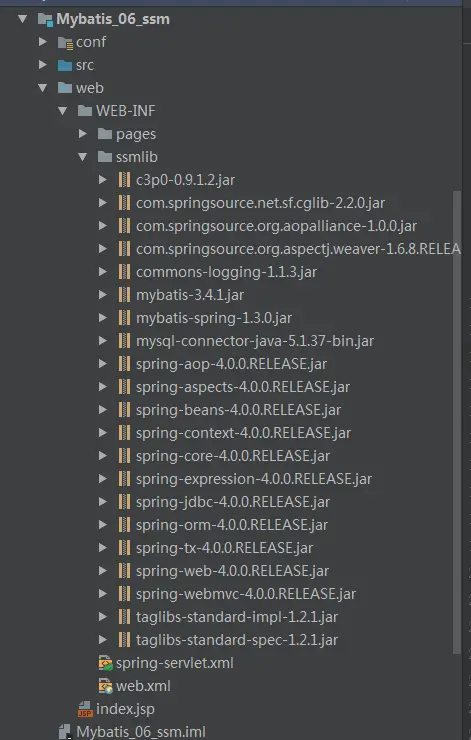Click the cglib-2.2.0.jar archive icon
This screenshot has height=740, width=471.
125,203
